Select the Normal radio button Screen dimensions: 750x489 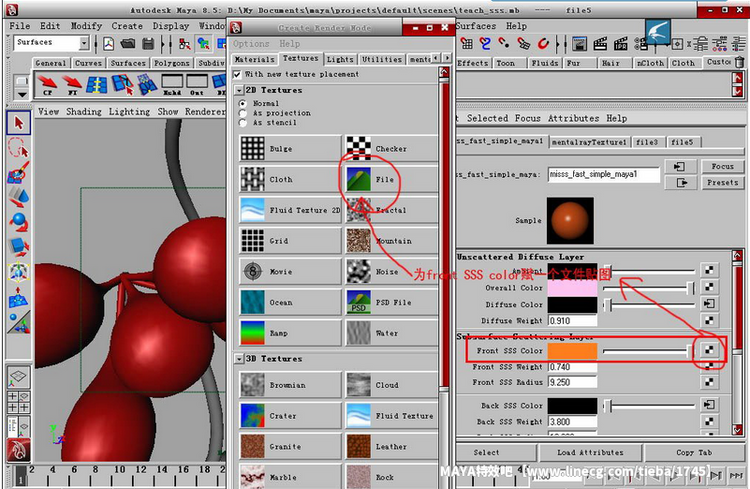(x=243, y=103)
